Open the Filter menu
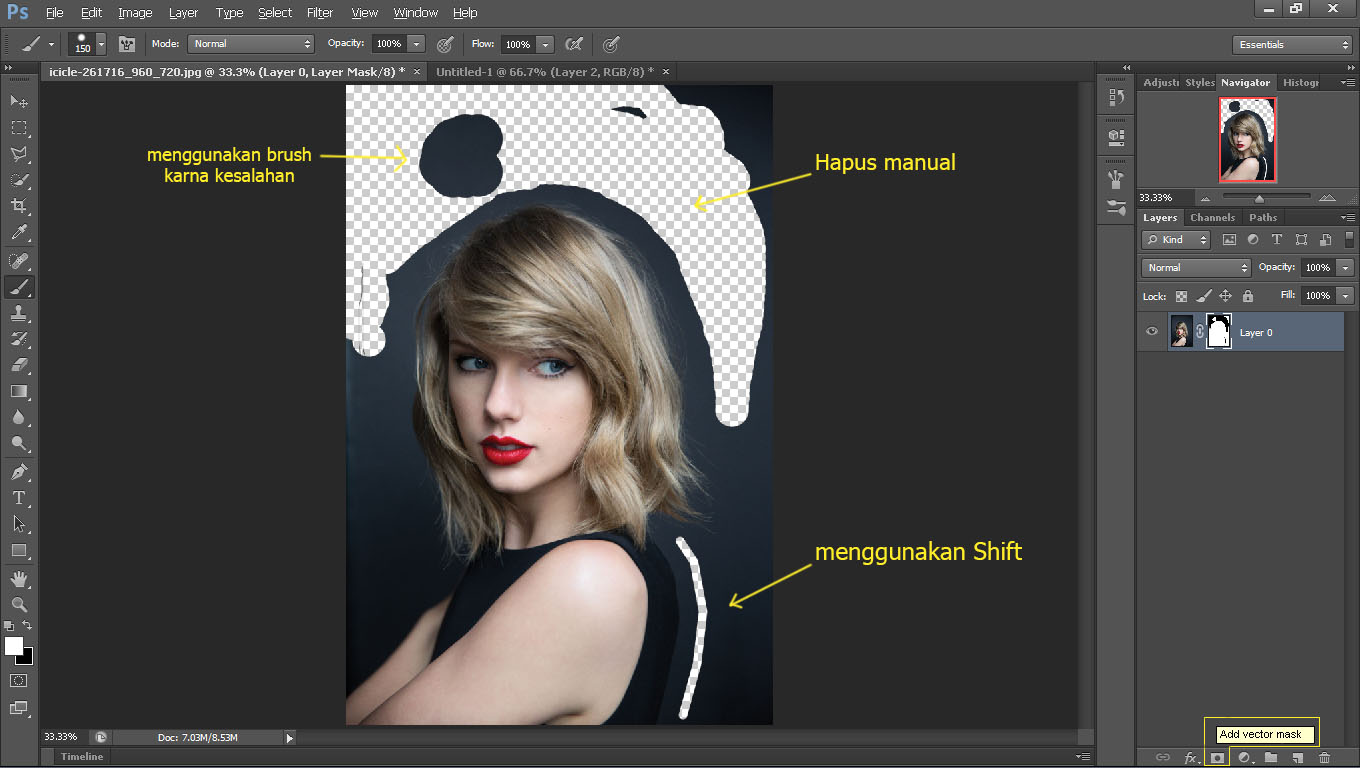Screen dimensions: 1360x768 click(320, 13)
